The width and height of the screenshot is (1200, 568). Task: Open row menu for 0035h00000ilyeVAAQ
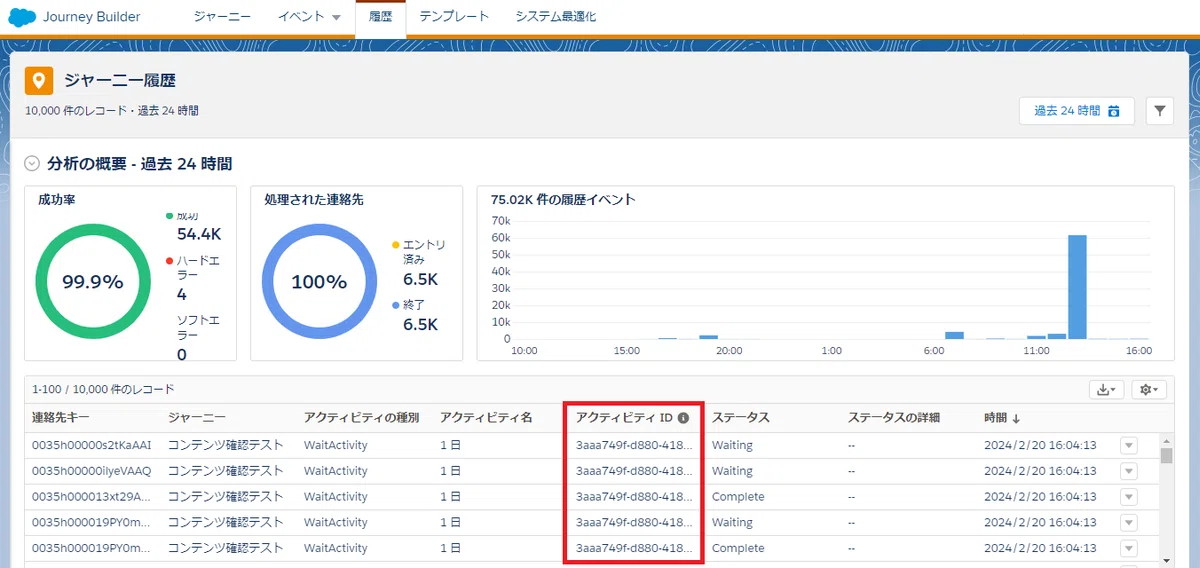click(x=1129, y=471)
